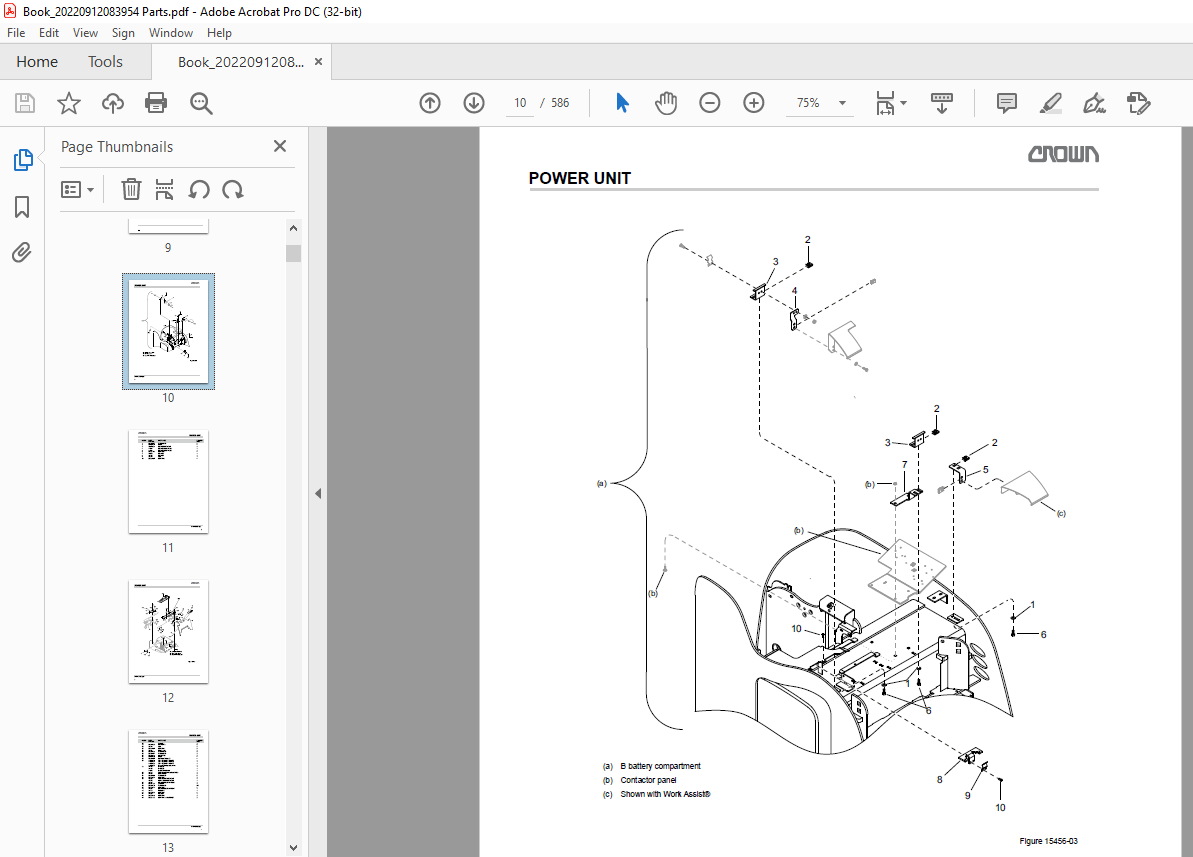Switch to the Tools tab
1193x857 pixels.
105,62
